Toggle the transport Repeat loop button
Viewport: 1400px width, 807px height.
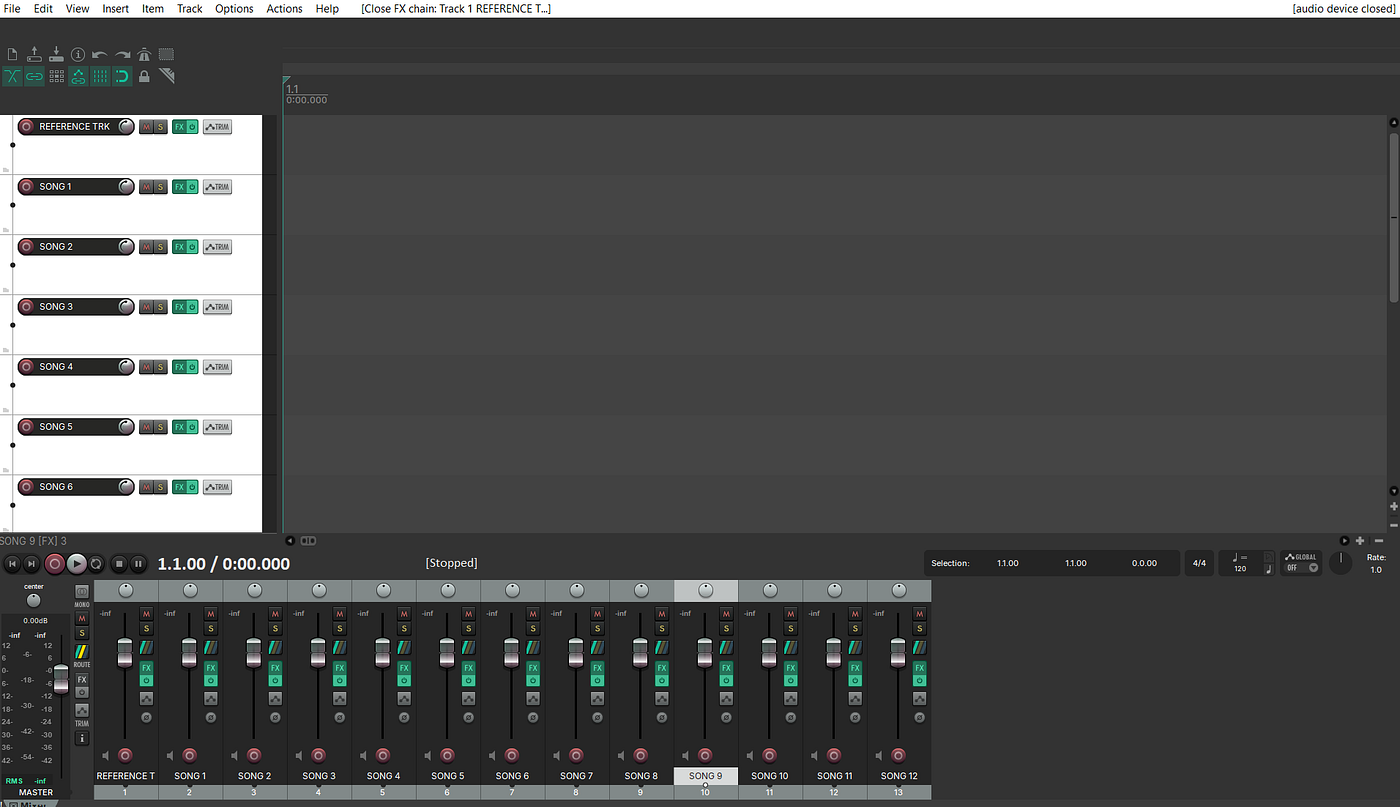click(x=96, y=564)
